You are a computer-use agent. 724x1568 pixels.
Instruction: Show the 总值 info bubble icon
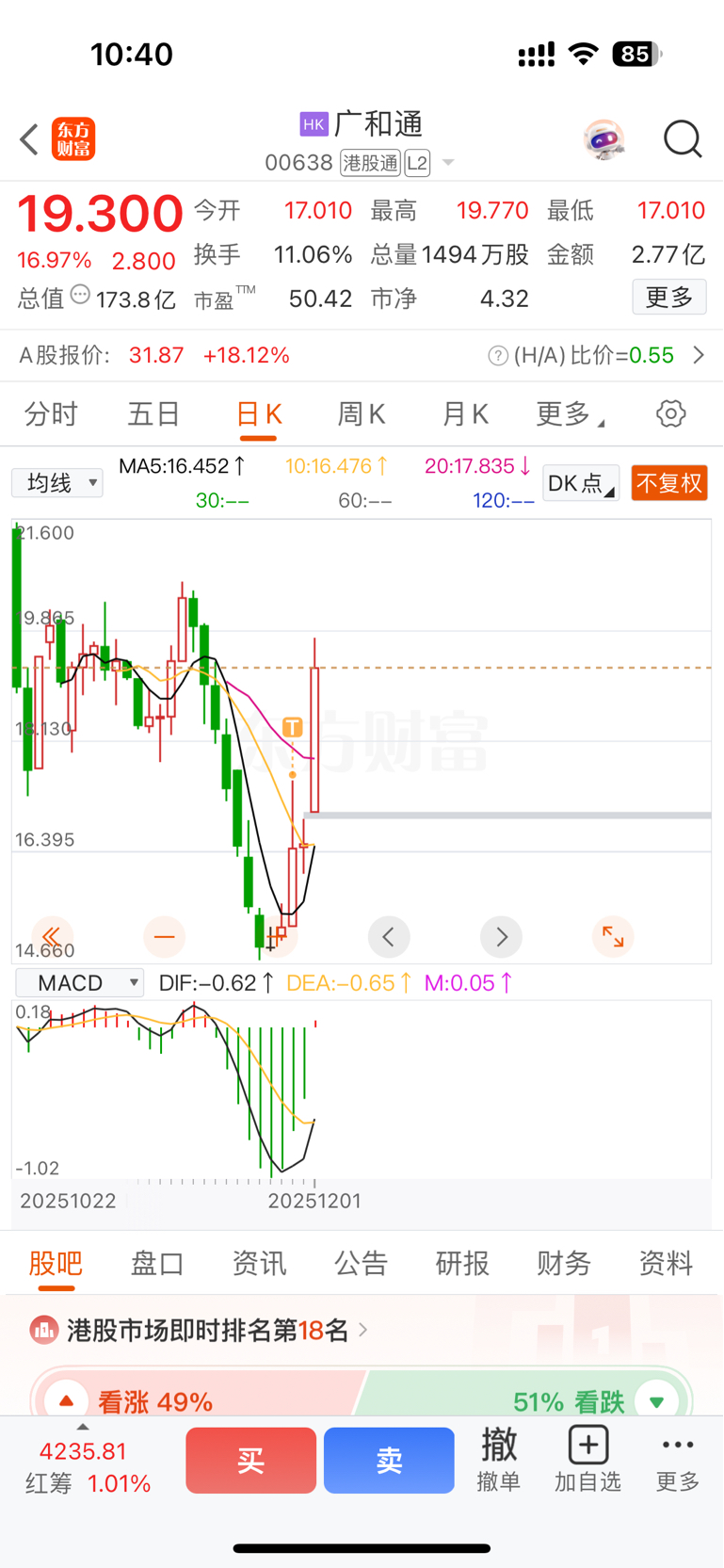(x=81, y=296)
